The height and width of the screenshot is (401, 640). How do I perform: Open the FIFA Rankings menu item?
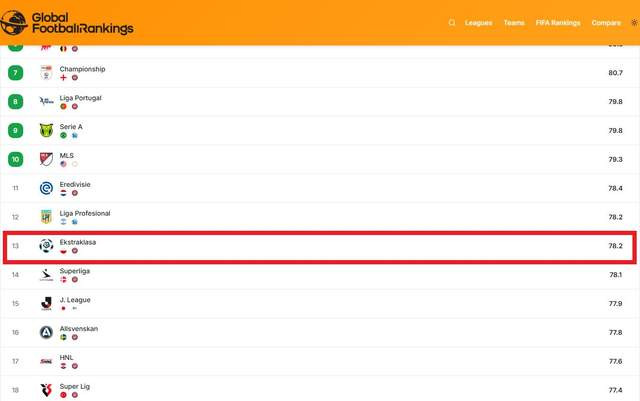click(x=558, y=23)
